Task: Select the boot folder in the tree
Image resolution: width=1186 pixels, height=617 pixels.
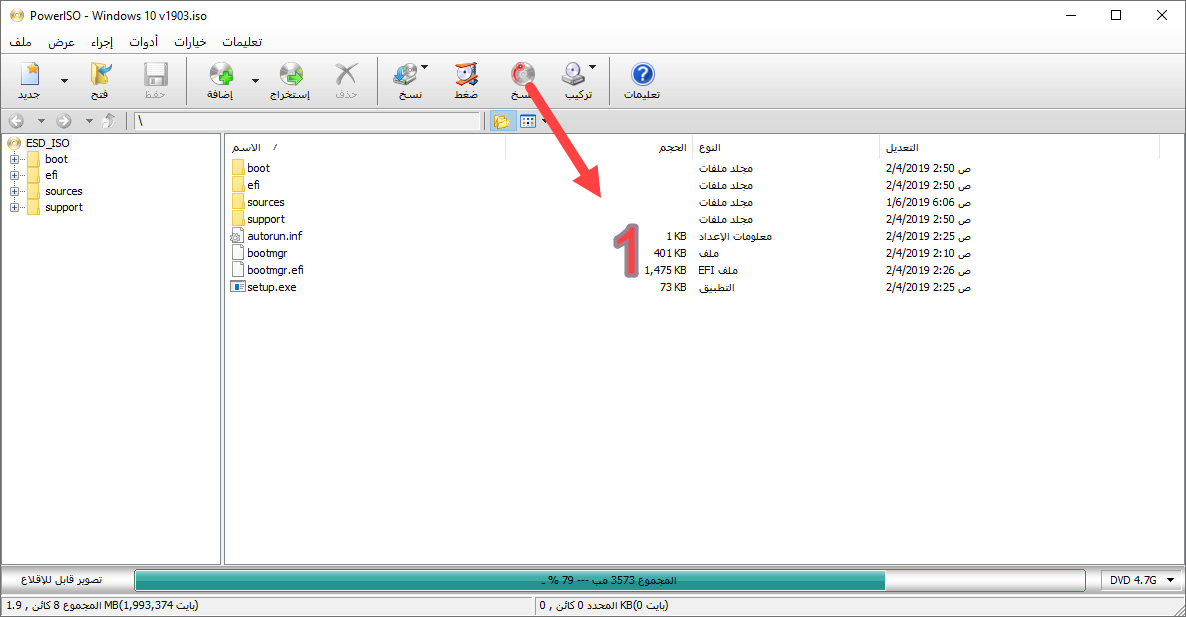Action: click(56, 160)
